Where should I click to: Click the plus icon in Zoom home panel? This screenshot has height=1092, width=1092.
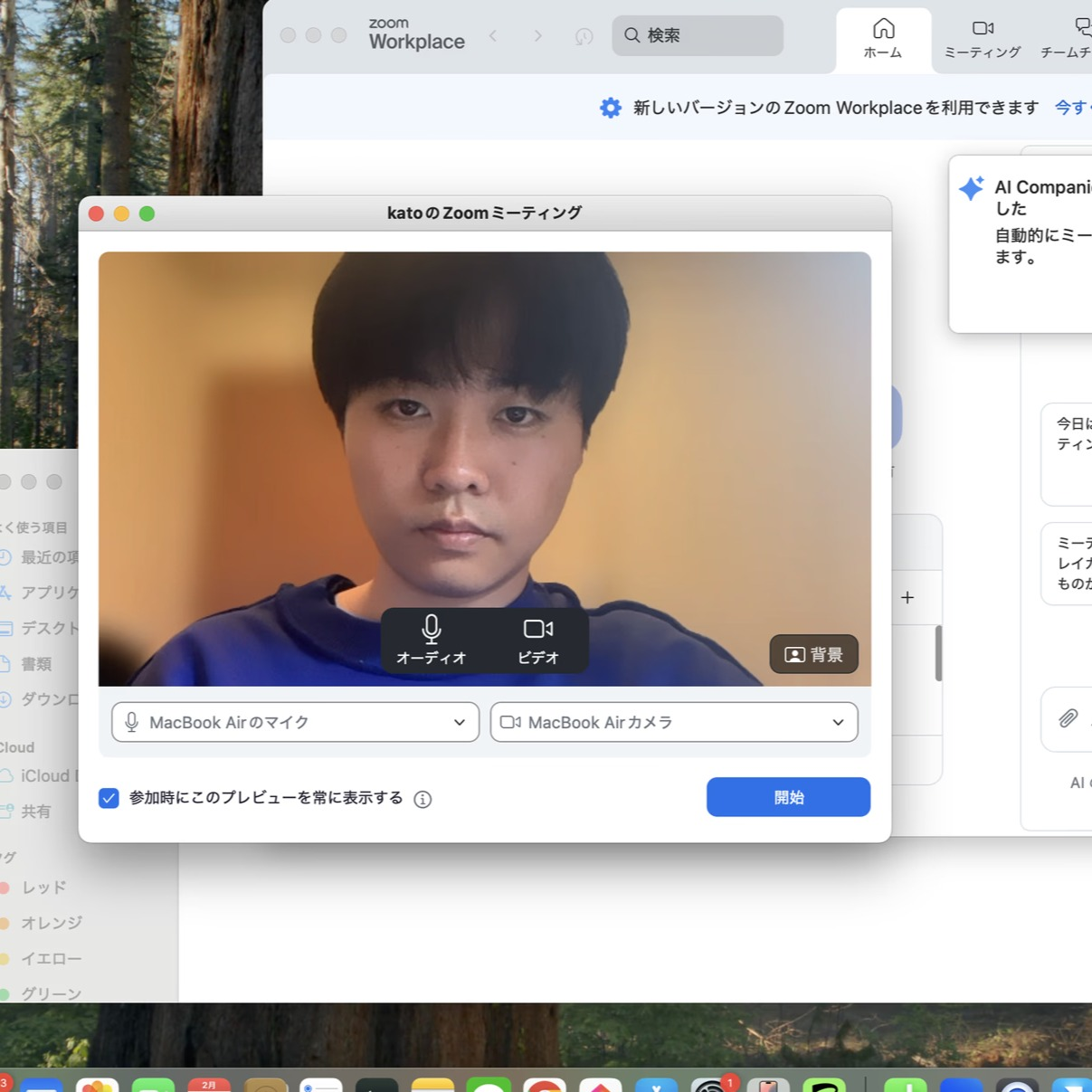point(907,597)
